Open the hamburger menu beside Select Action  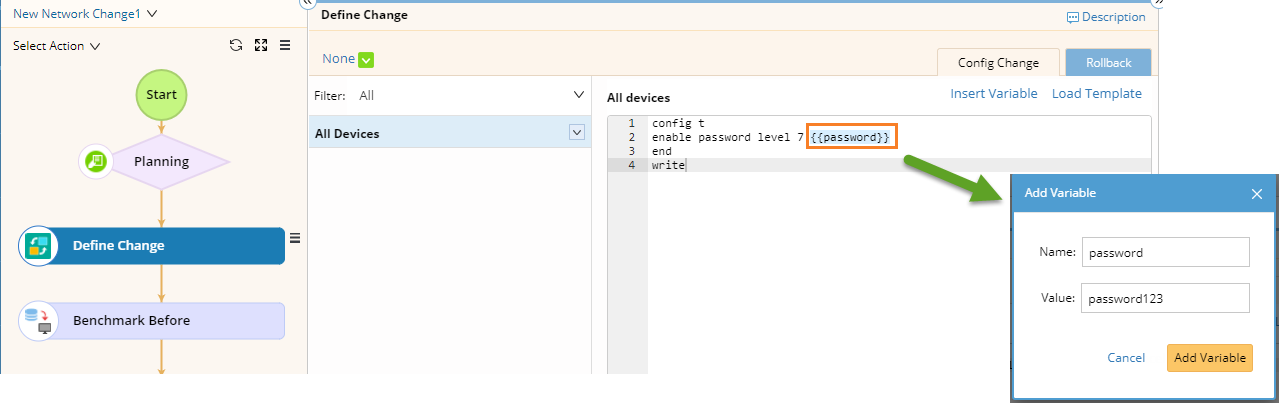click(x=285, y=45)
